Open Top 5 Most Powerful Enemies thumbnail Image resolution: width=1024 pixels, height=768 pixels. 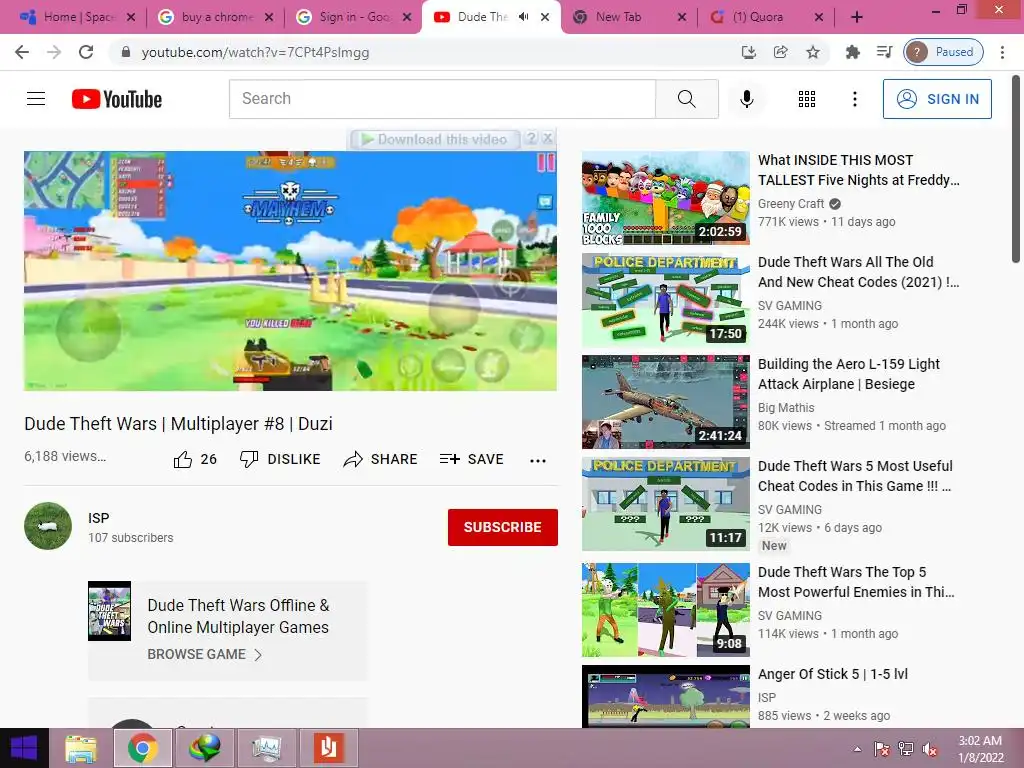pos(665,610)
